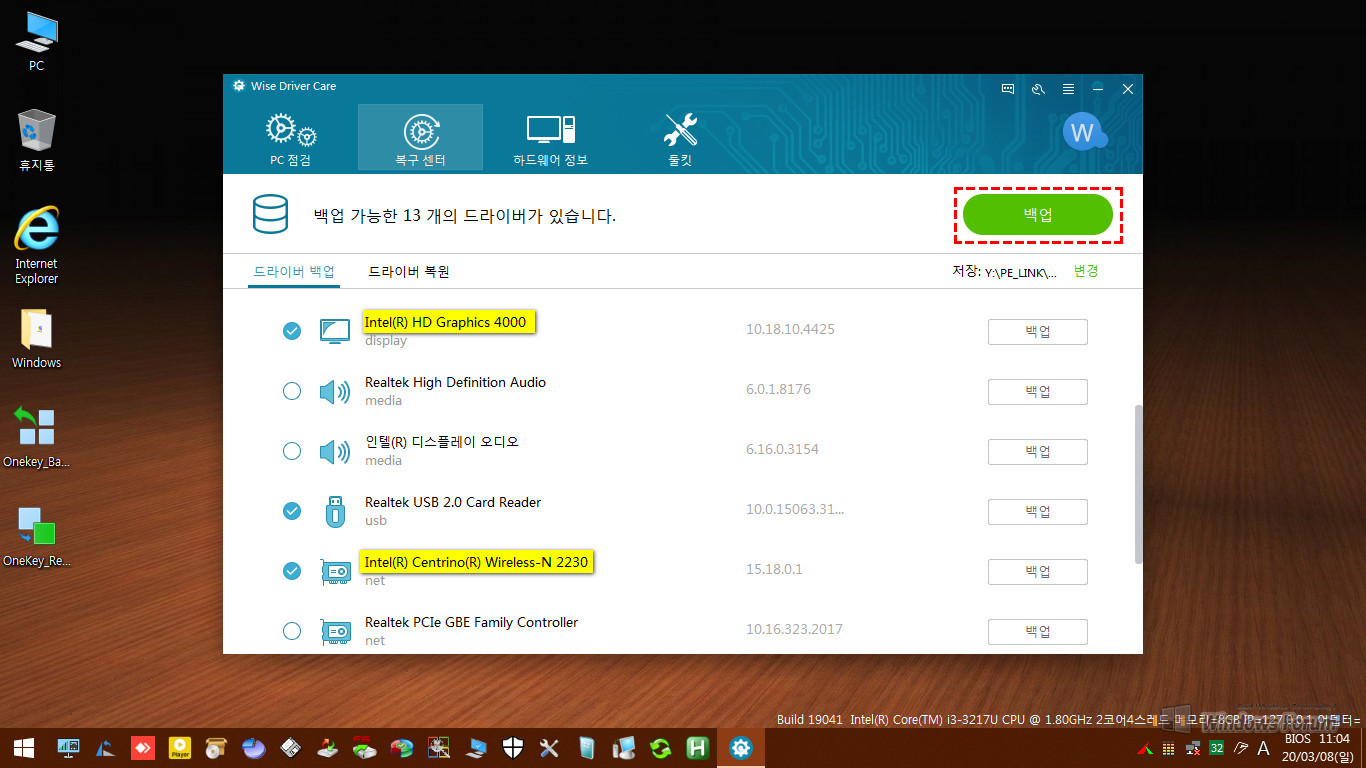Open the Onekey_Ba... desktop shortcut
The width and height of the screenshot is (1366, 768).
37,438
